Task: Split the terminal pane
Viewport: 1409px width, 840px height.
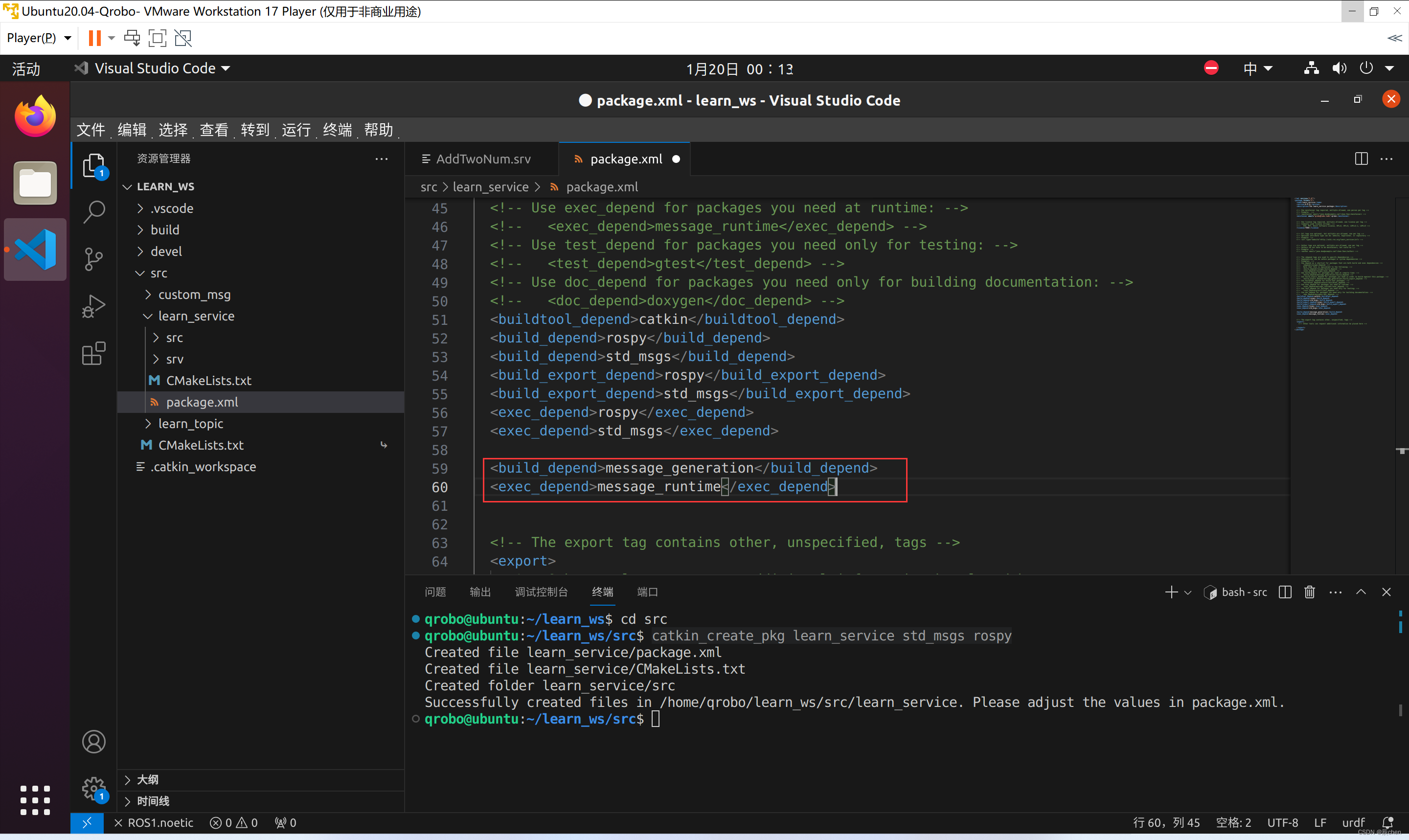Action: (x=1285, y=592)
